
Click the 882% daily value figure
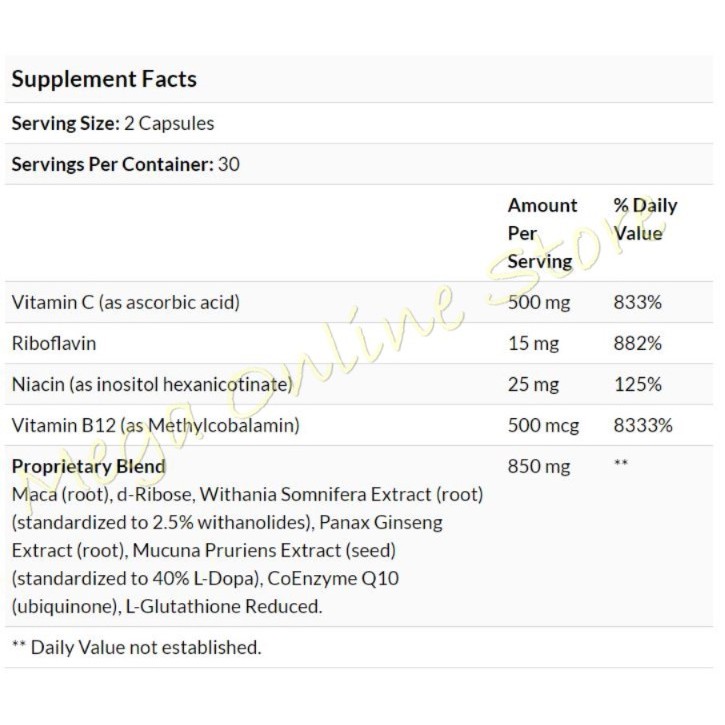pos(637,343)
